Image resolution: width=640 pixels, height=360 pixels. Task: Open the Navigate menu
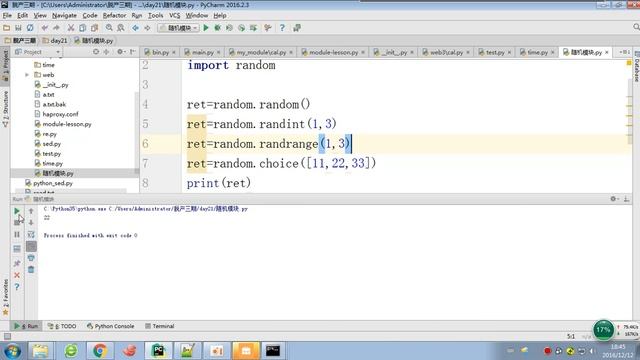coord(64,16)
